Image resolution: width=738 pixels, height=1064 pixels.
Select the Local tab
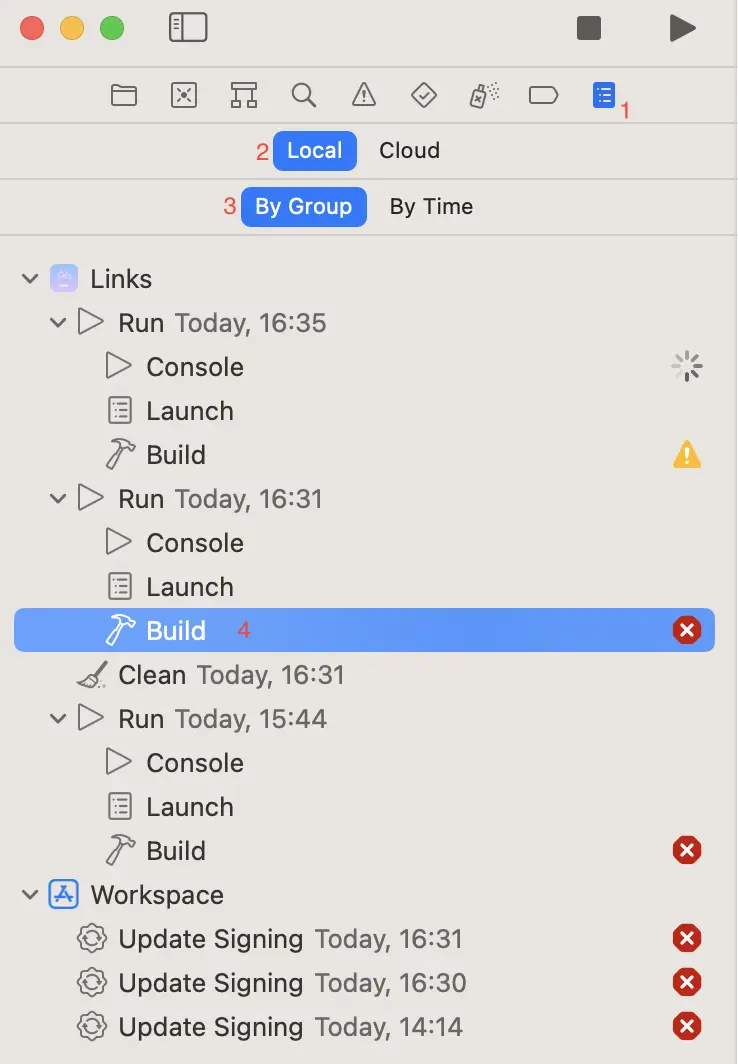point(314,151)
